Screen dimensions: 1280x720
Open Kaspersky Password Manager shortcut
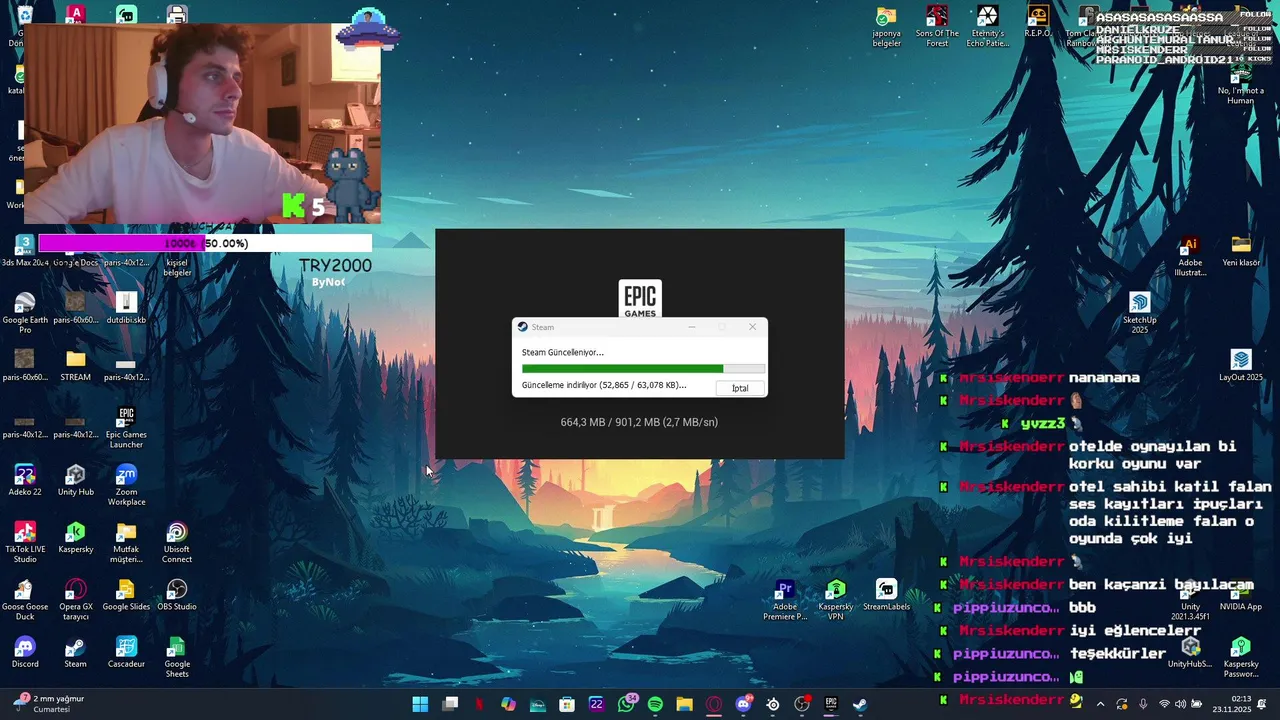coord(1241,657)
